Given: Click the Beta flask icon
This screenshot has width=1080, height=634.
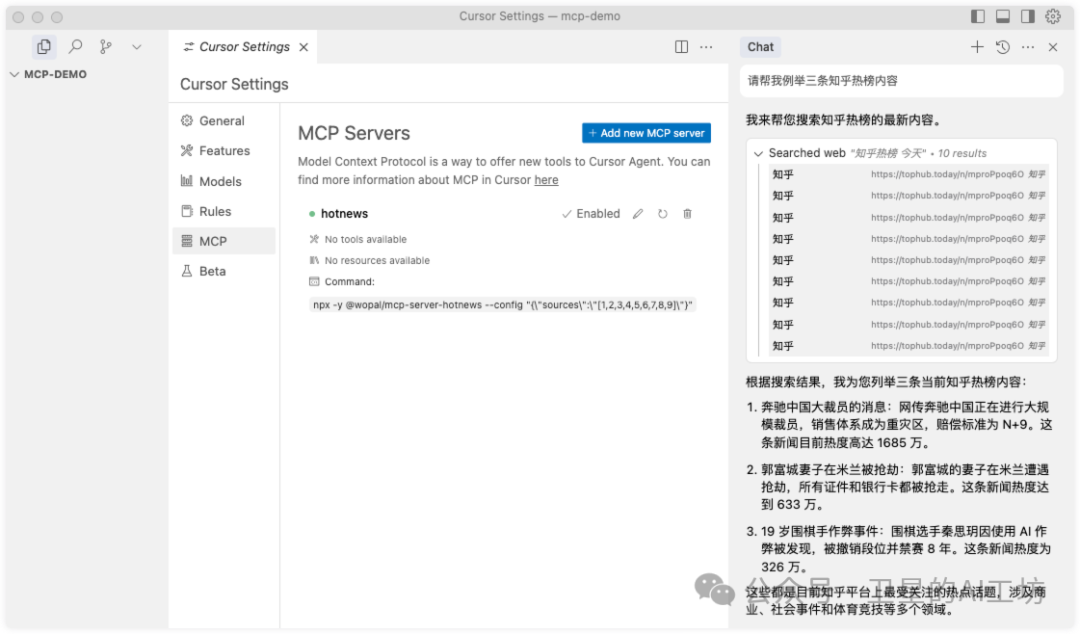Looking at the screenshot, I should pos(187,271).
